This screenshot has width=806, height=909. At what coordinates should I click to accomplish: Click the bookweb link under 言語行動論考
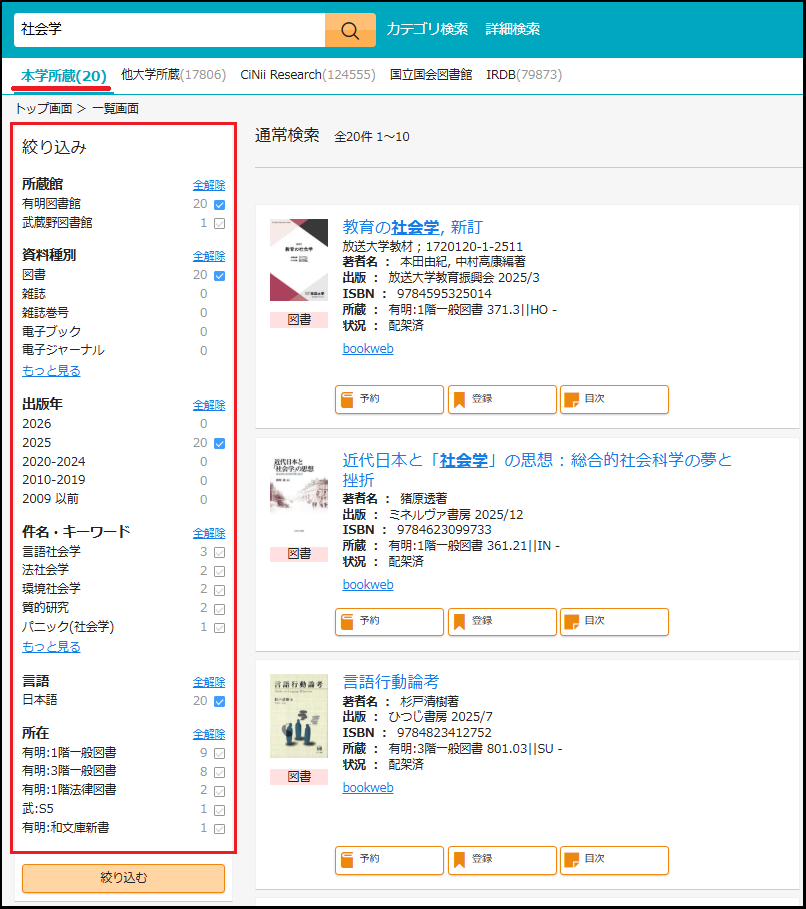pyautogui.click(x=368, y=788)
